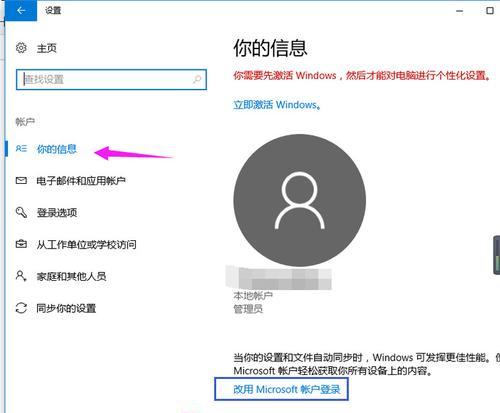Focus the 查找设置 search field
Screen dimensions: 500x413
tap(111, 80)
